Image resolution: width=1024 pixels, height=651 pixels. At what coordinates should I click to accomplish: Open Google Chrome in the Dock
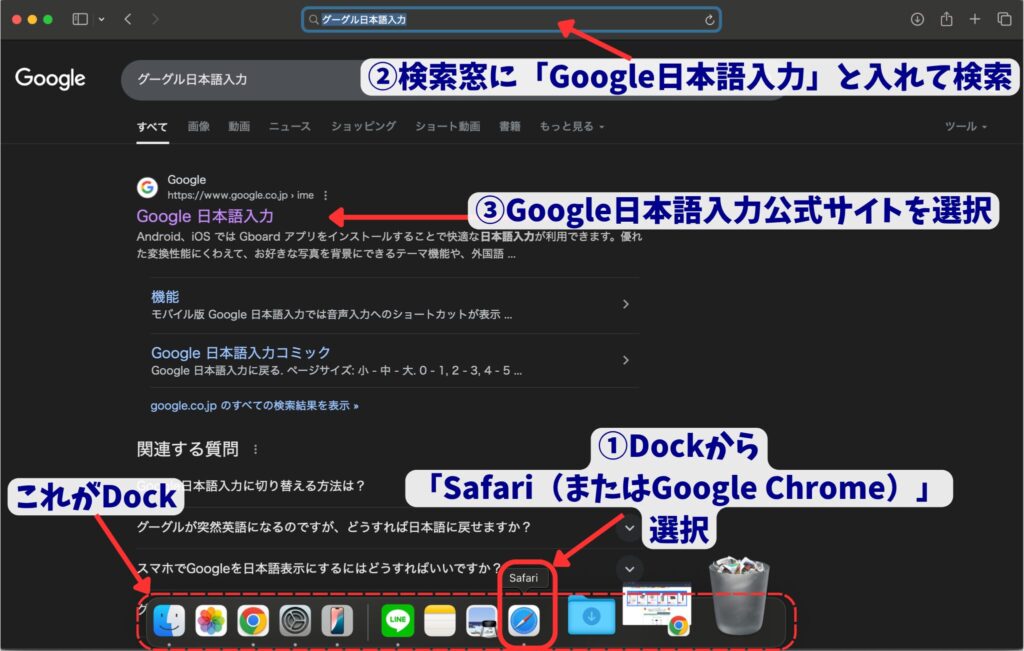[253, 620]
